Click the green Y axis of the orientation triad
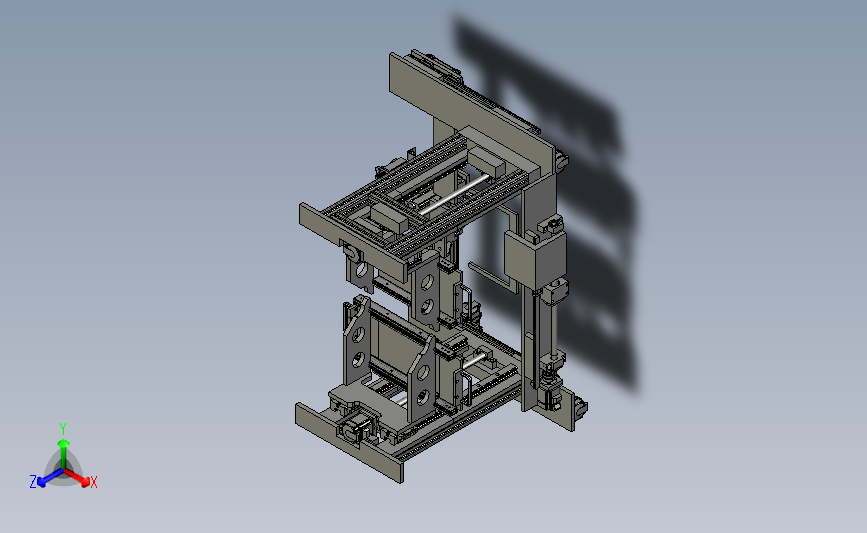 click(x=63, y=455)
